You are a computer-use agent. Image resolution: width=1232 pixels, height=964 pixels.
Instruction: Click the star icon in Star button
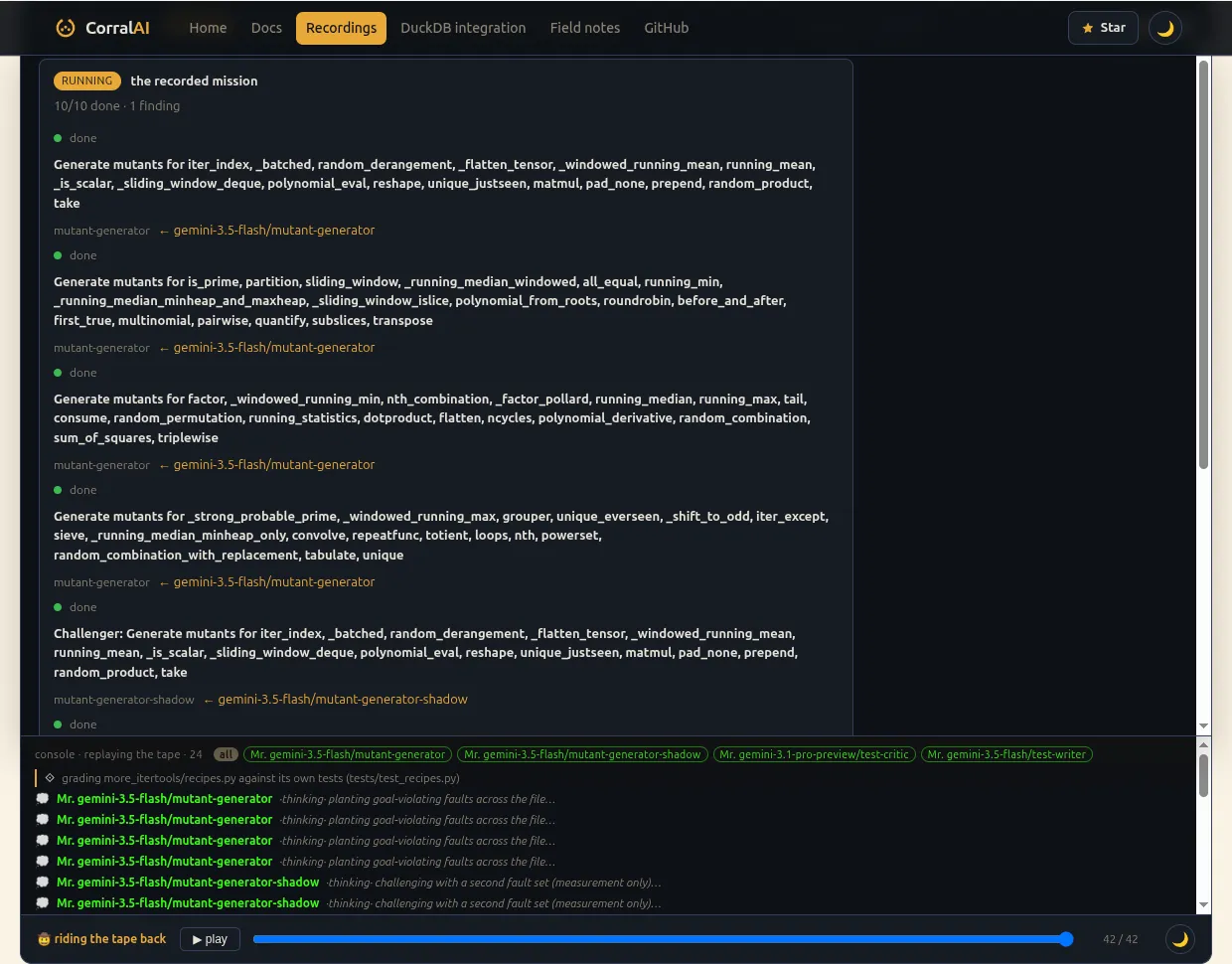(1088, 28)
